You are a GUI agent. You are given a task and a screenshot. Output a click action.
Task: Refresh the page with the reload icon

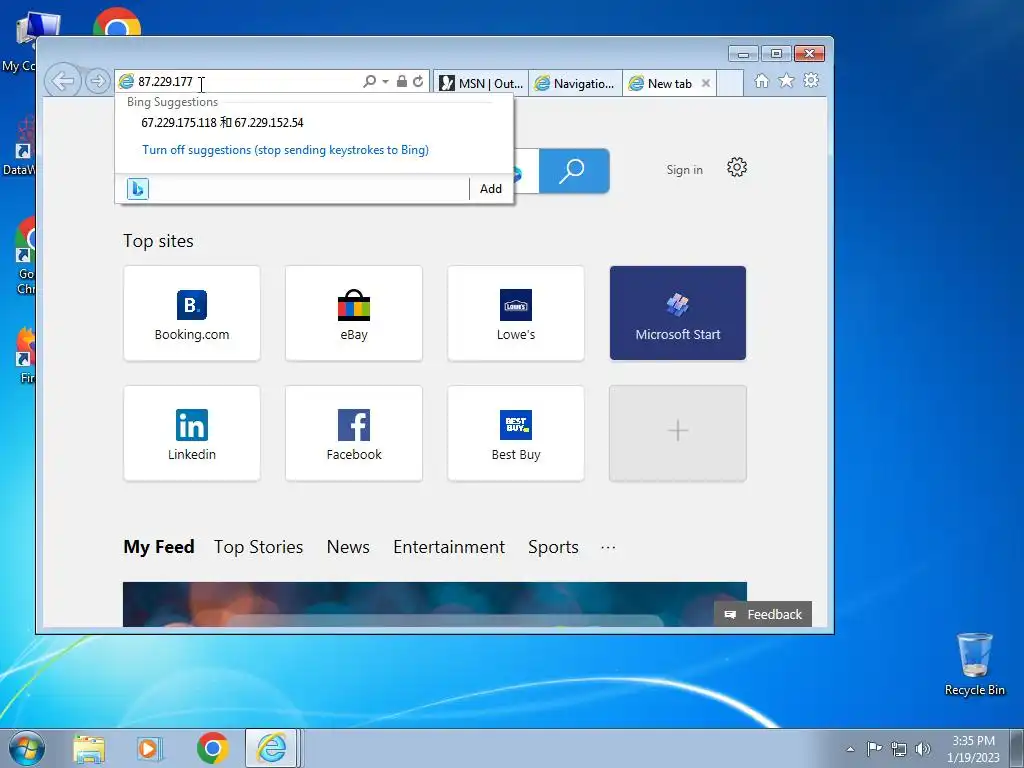(418, 82)
